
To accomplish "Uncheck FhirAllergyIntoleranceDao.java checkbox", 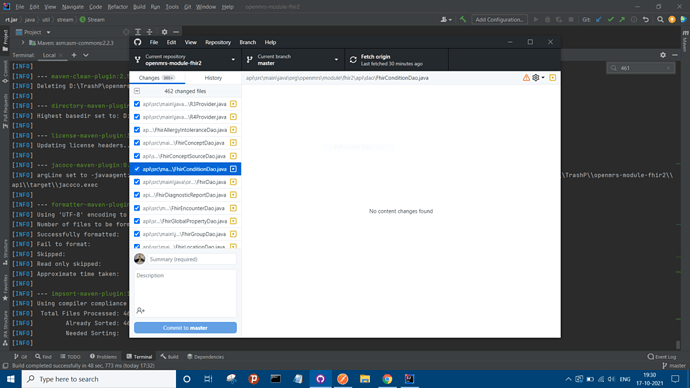I will 137,130.
